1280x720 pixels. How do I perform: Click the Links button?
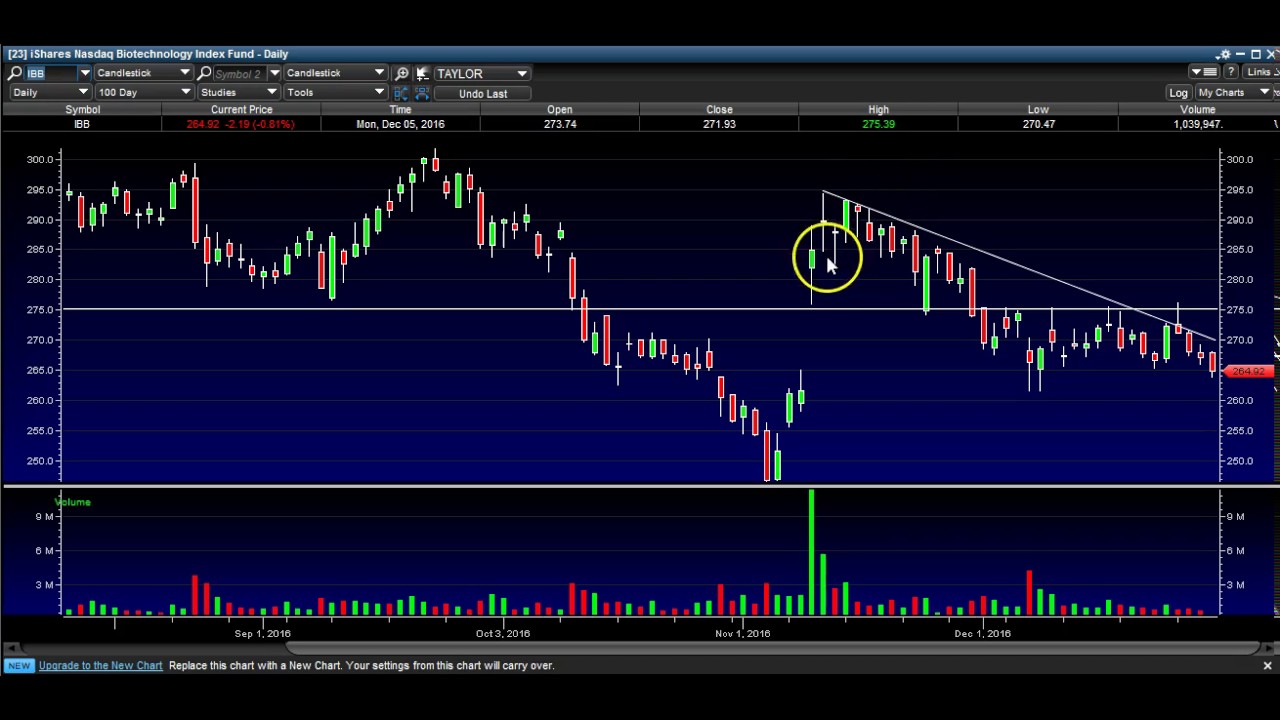click(1260, 72)
